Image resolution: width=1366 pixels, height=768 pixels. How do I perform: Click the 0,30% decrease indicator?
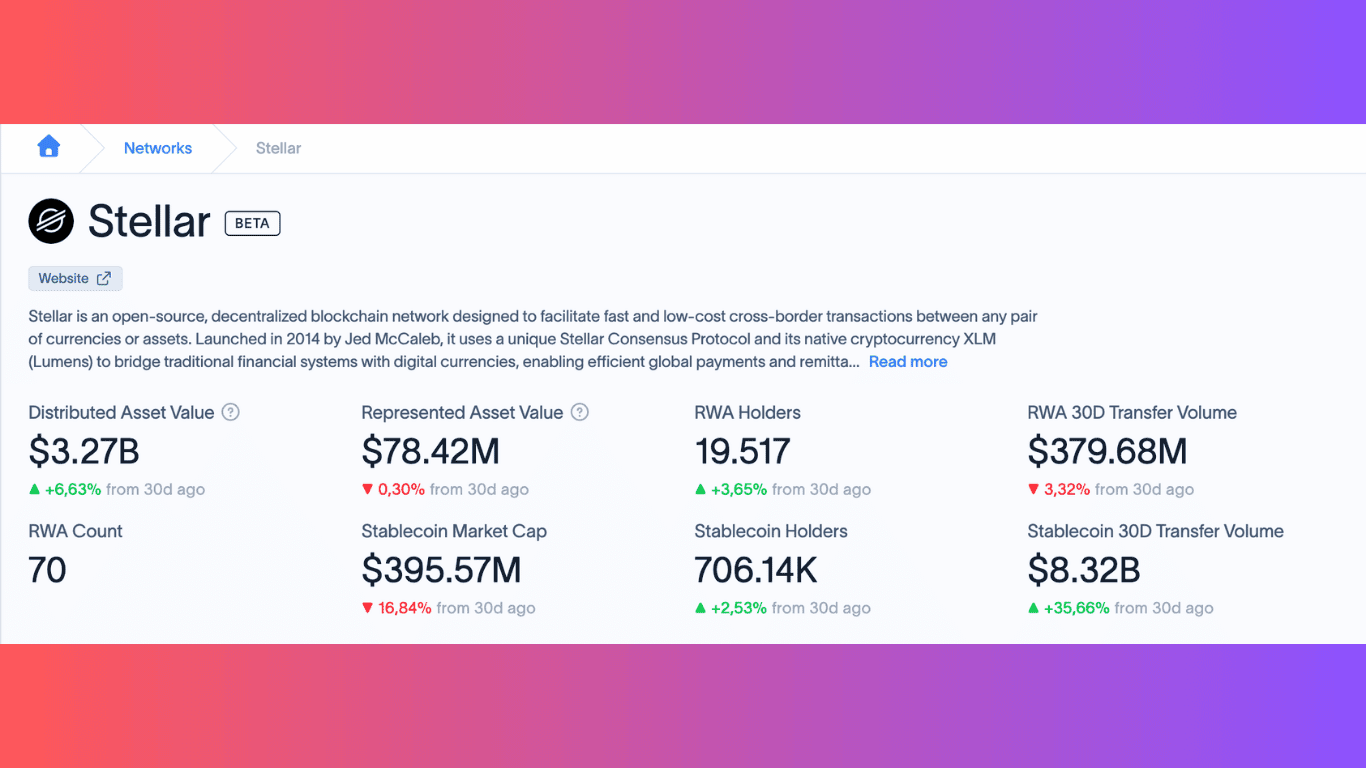click(393, 489)
